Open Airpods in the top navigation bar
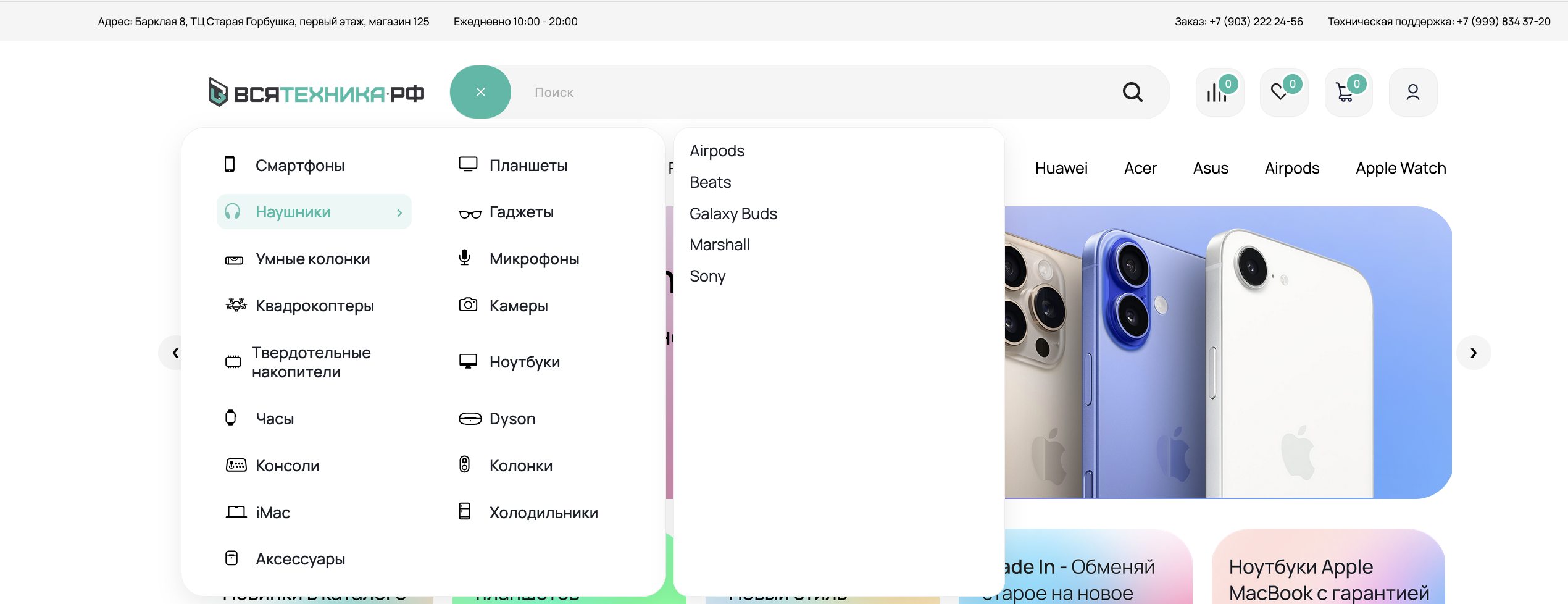 [x=1292, y=169]
